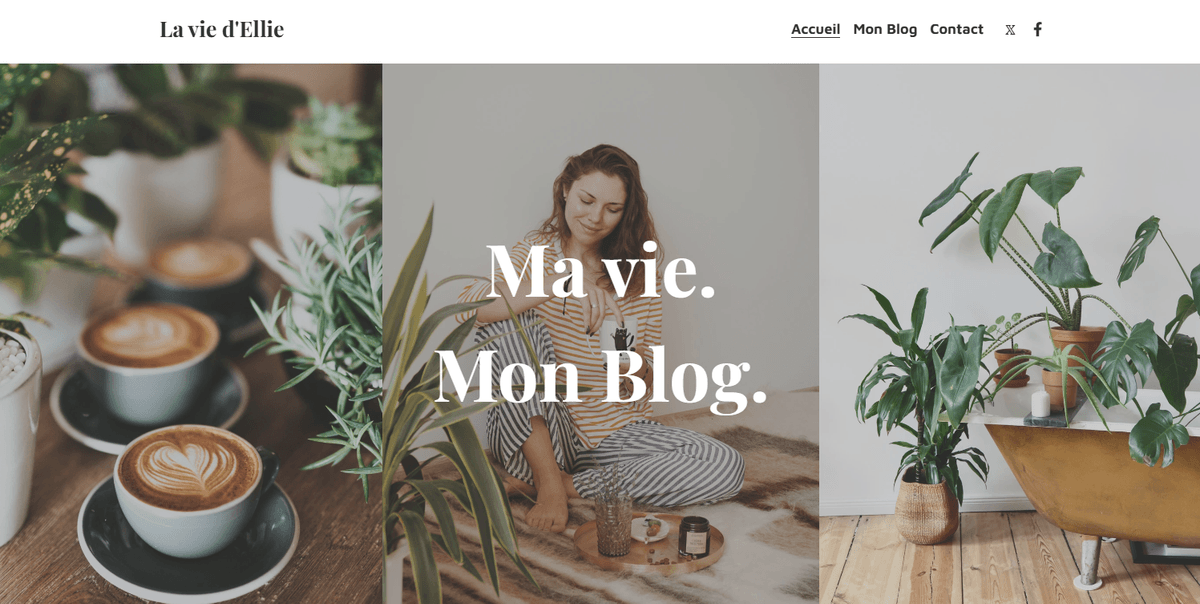Click the coffee cups photo on the left
This screenshot has height=604, width=1200.
tap(191, 334)
